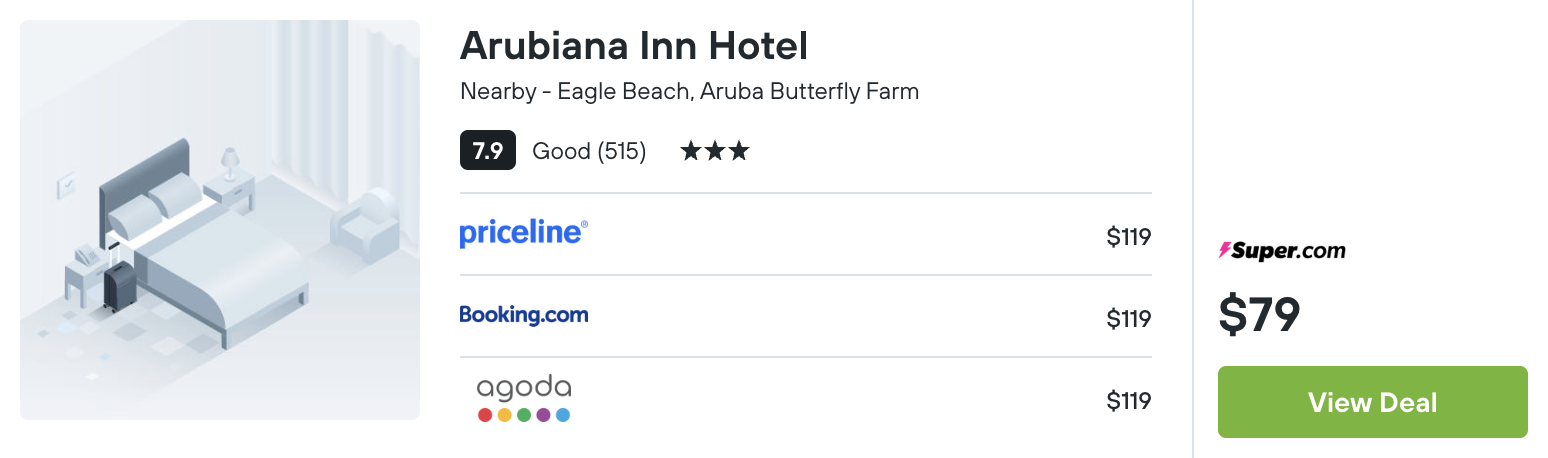Click the three-star rating icons
The height and width of the screenshot is (458, 1548).
tap(714, 152)
